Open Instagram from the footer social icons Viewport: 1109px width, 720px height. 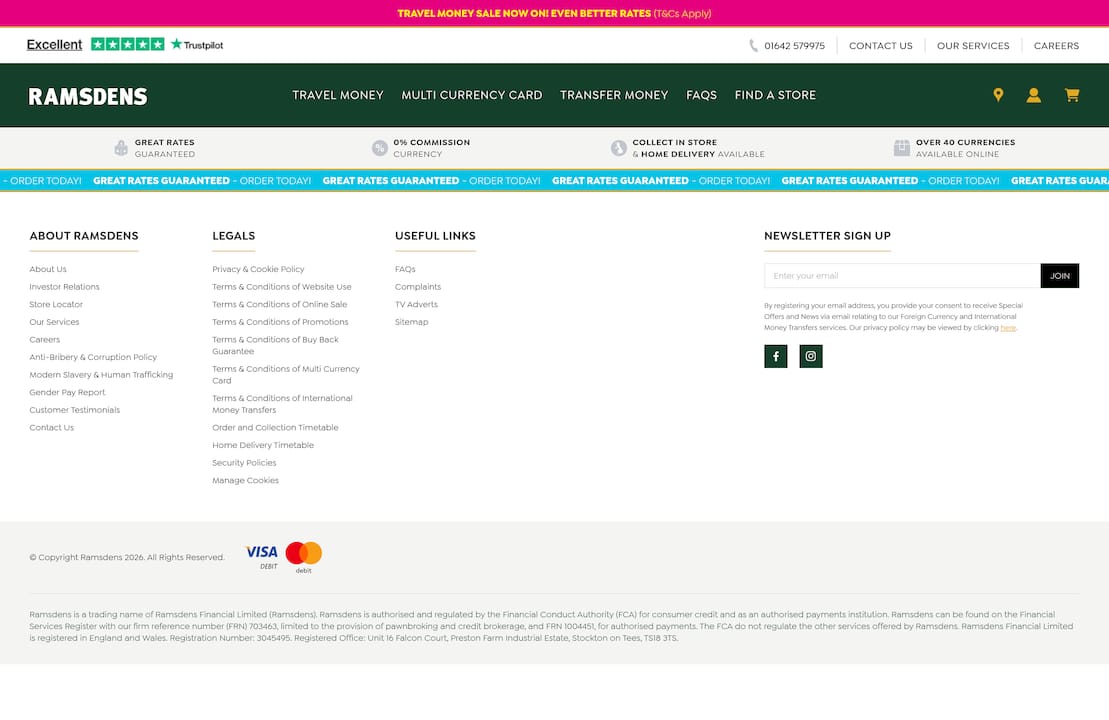(810, 355)
